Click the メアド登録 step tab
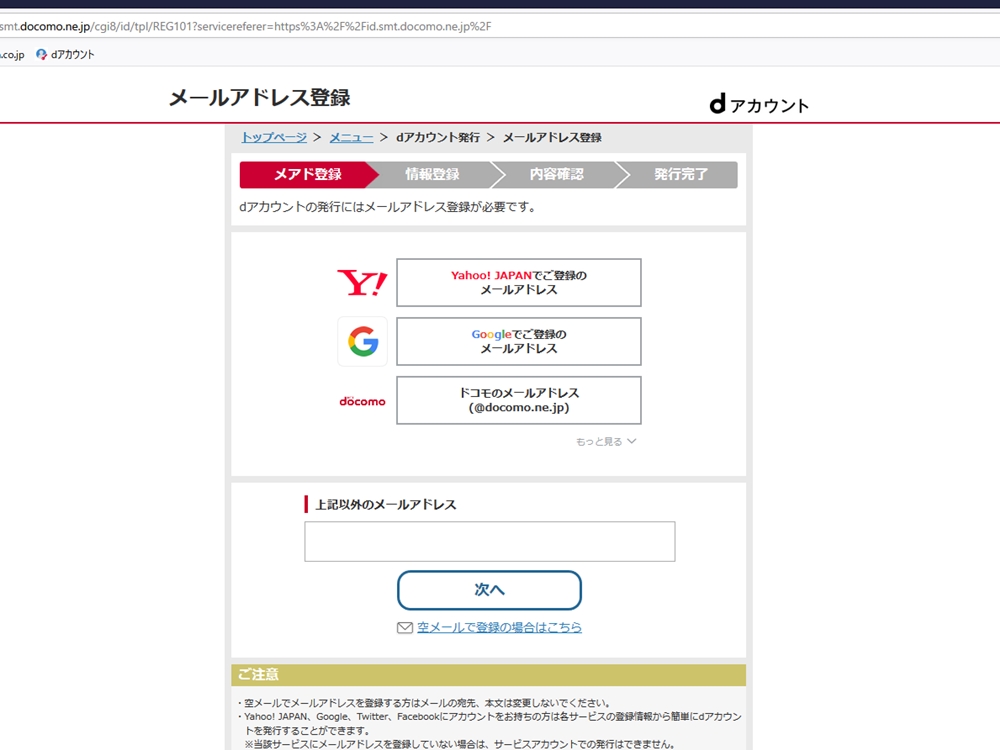1000x750 pixels. point(307,174)
